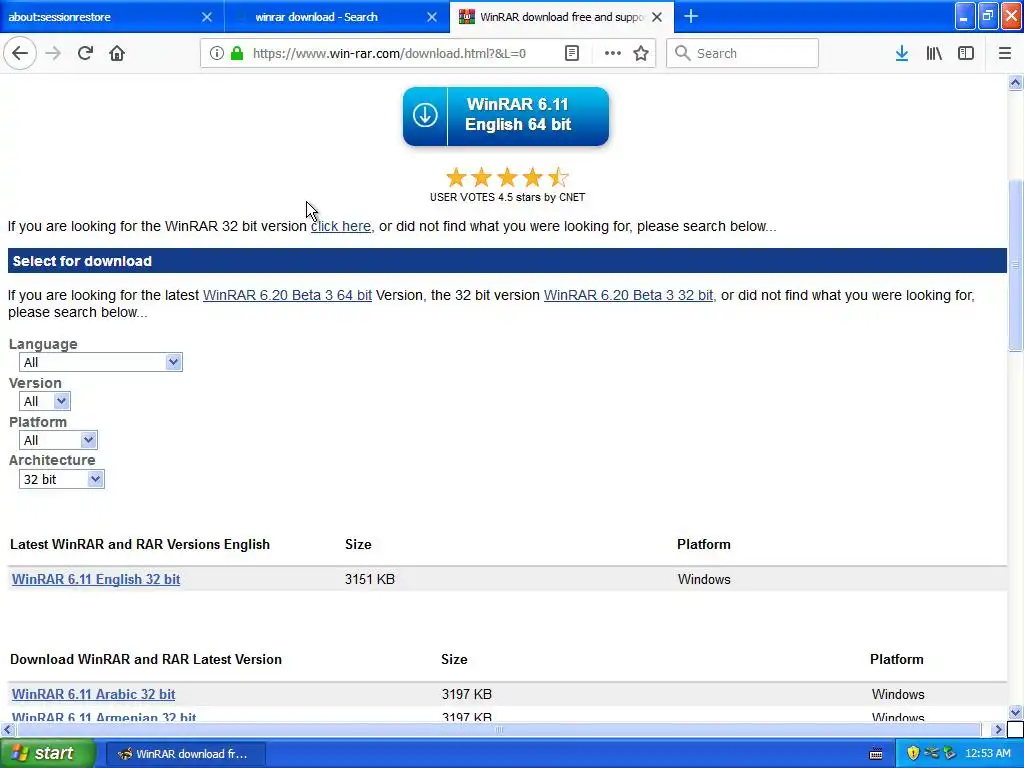The height and width of the screenshot is (768, 1024).
Task: Close the about:sessionrestore tab
Action: pos(206,17)
